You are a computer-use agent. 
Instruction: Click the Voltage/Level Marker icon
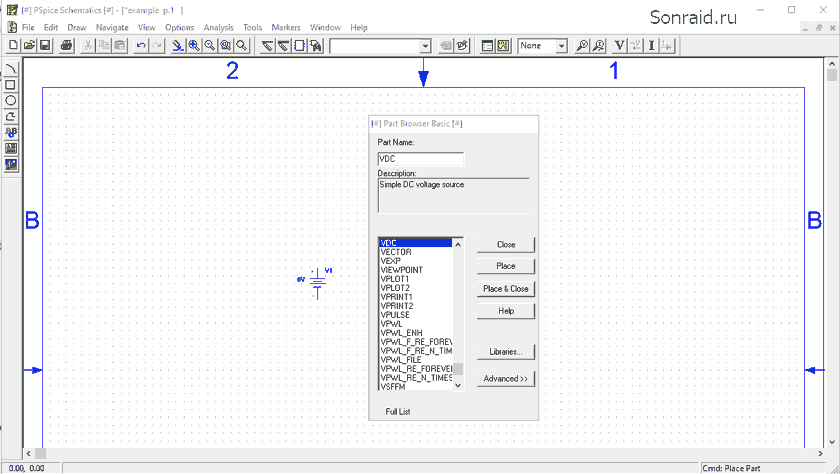pyautogui.click(x=582, y=46)
